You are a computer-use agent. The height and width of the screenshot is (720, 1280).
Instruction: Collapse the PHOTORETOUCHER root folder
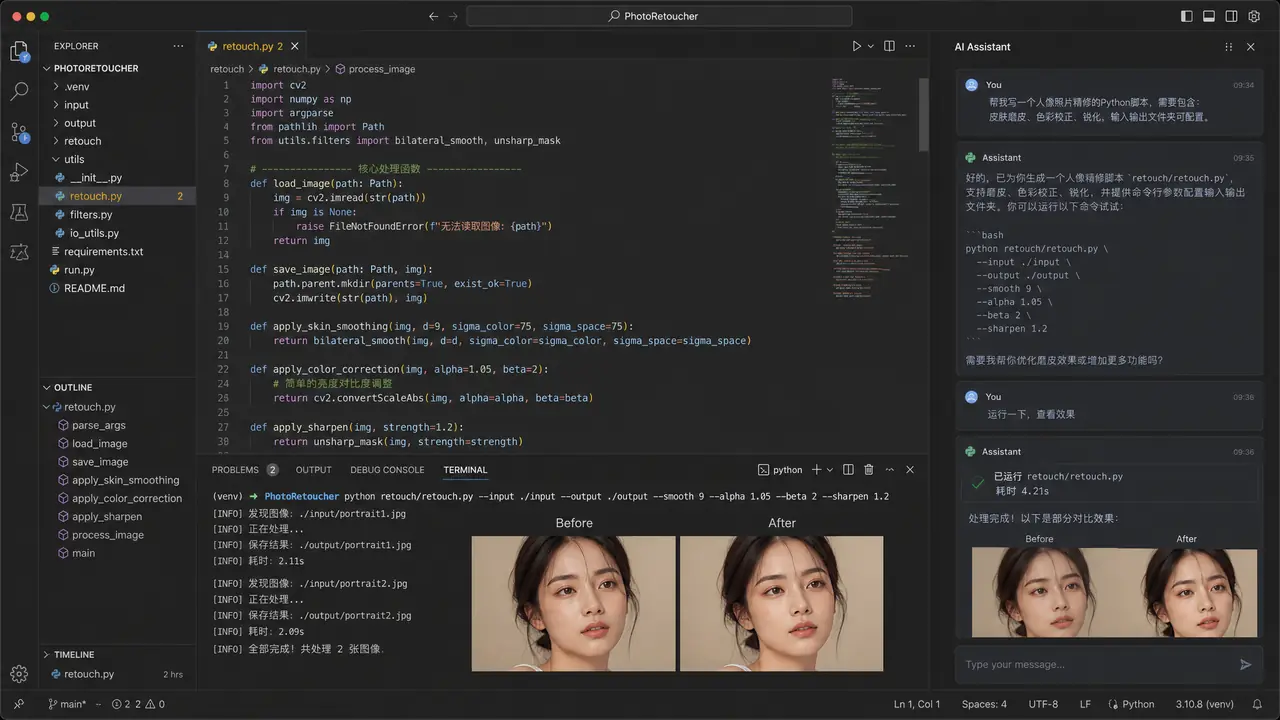[118, 68]
